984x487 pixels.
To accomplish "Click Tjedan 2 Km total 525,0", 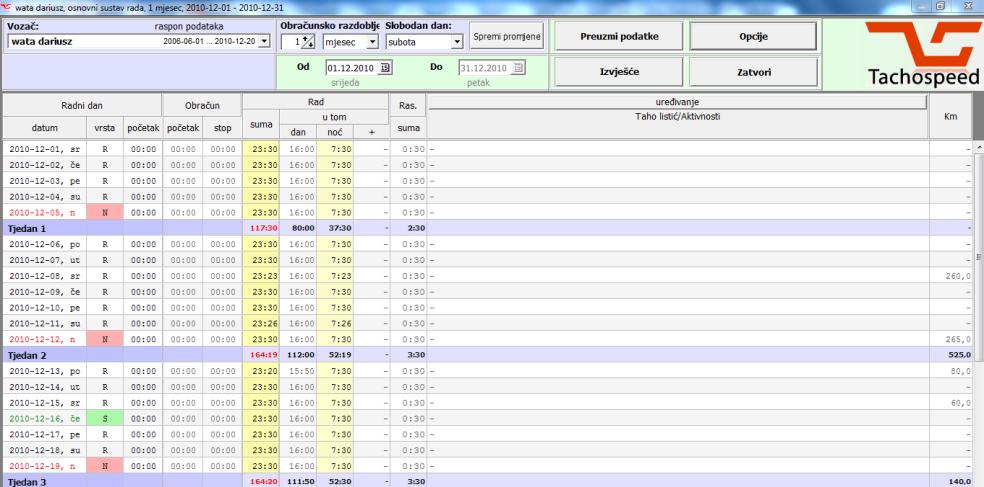I will coord(958,355).
